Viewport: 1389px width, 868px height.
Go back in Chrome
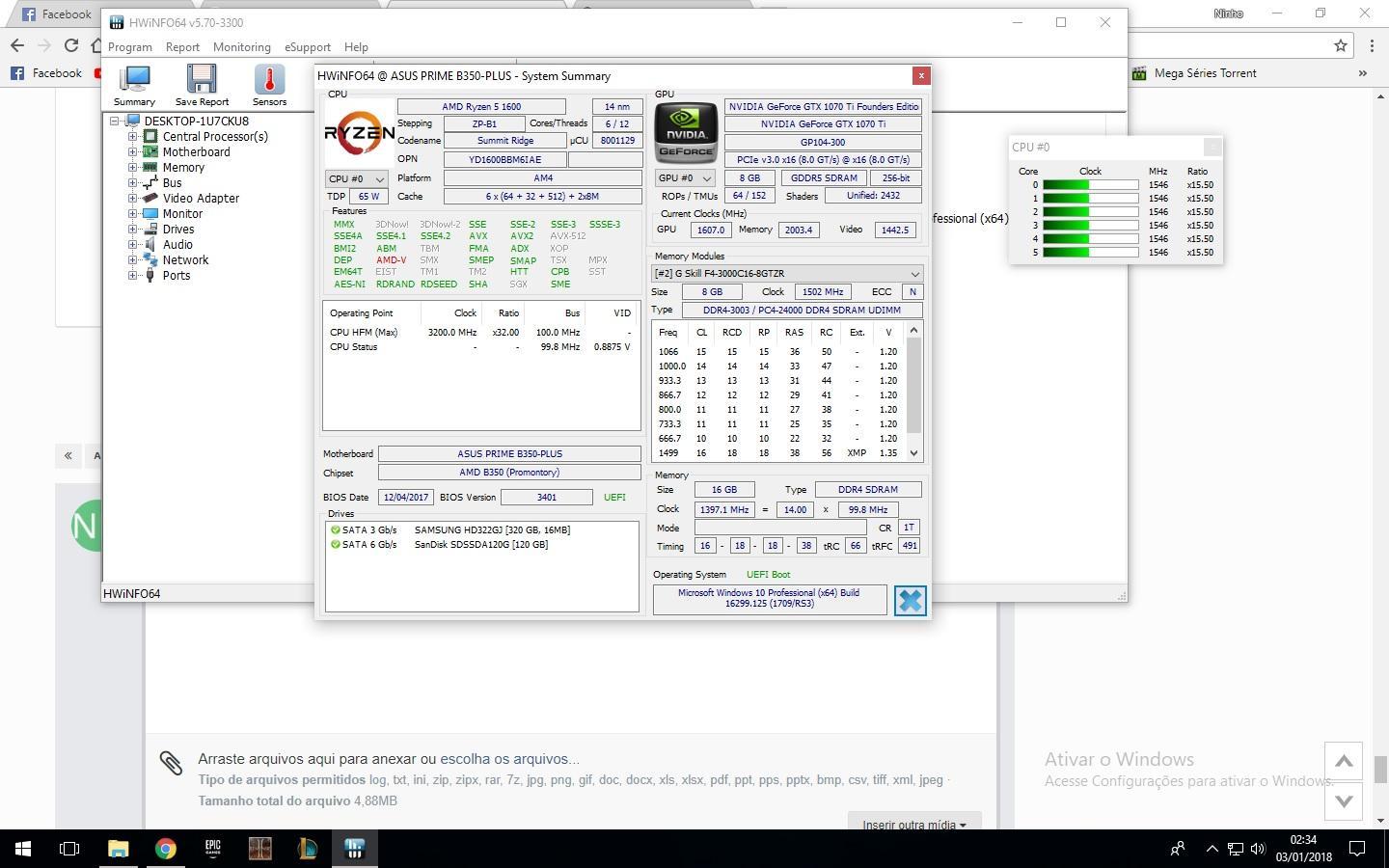click(16, 45)
